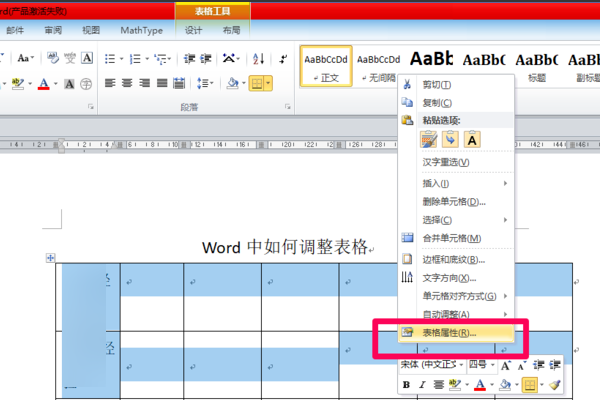This screenshot has width=600, height=400.
Task: Expand the 插入(I) submenu arrow
Action: [x=505, y=184]
